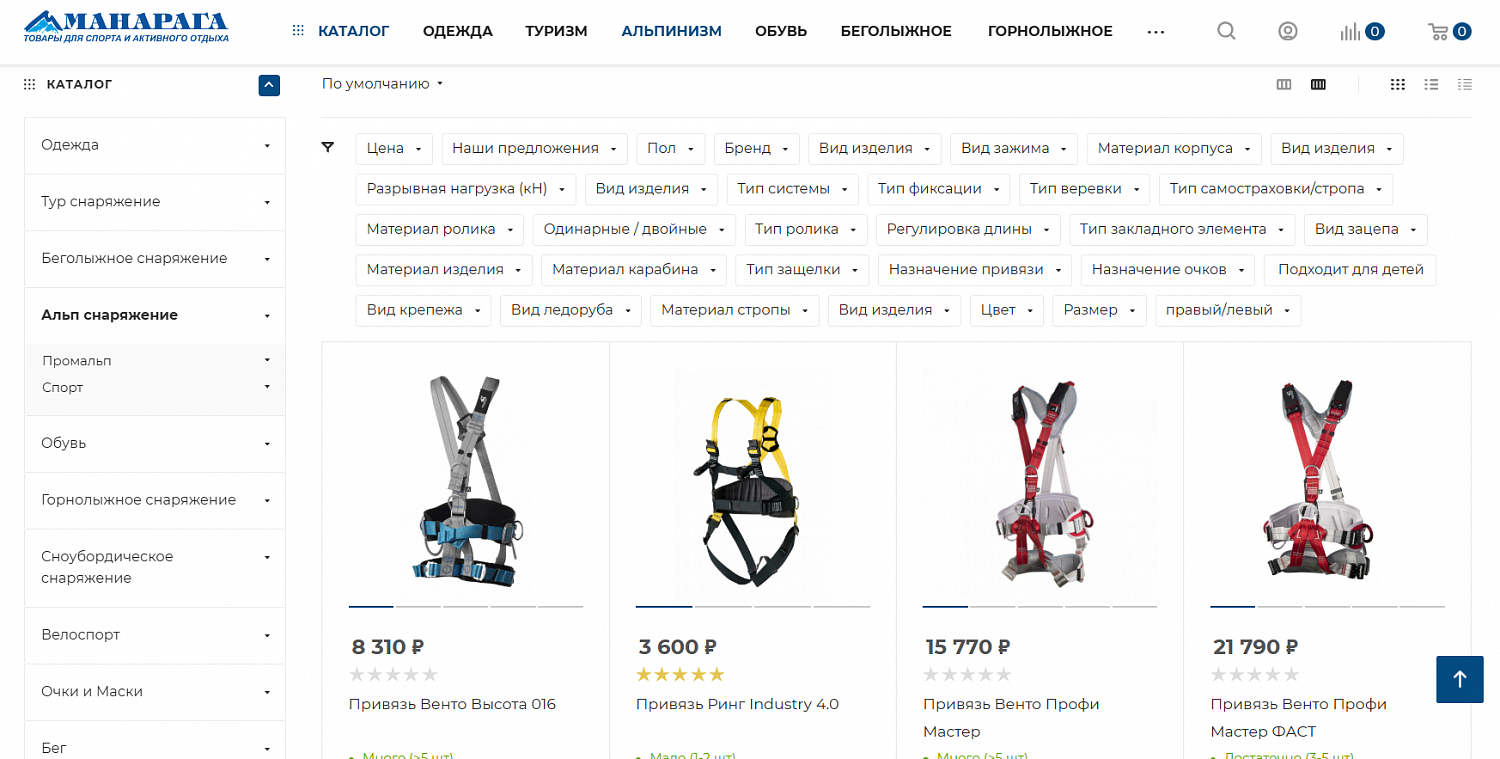Open 'Привязь Ринг Industry 4.0' product link
This screenshot has height=759, width=1500.
pos(737,704)
